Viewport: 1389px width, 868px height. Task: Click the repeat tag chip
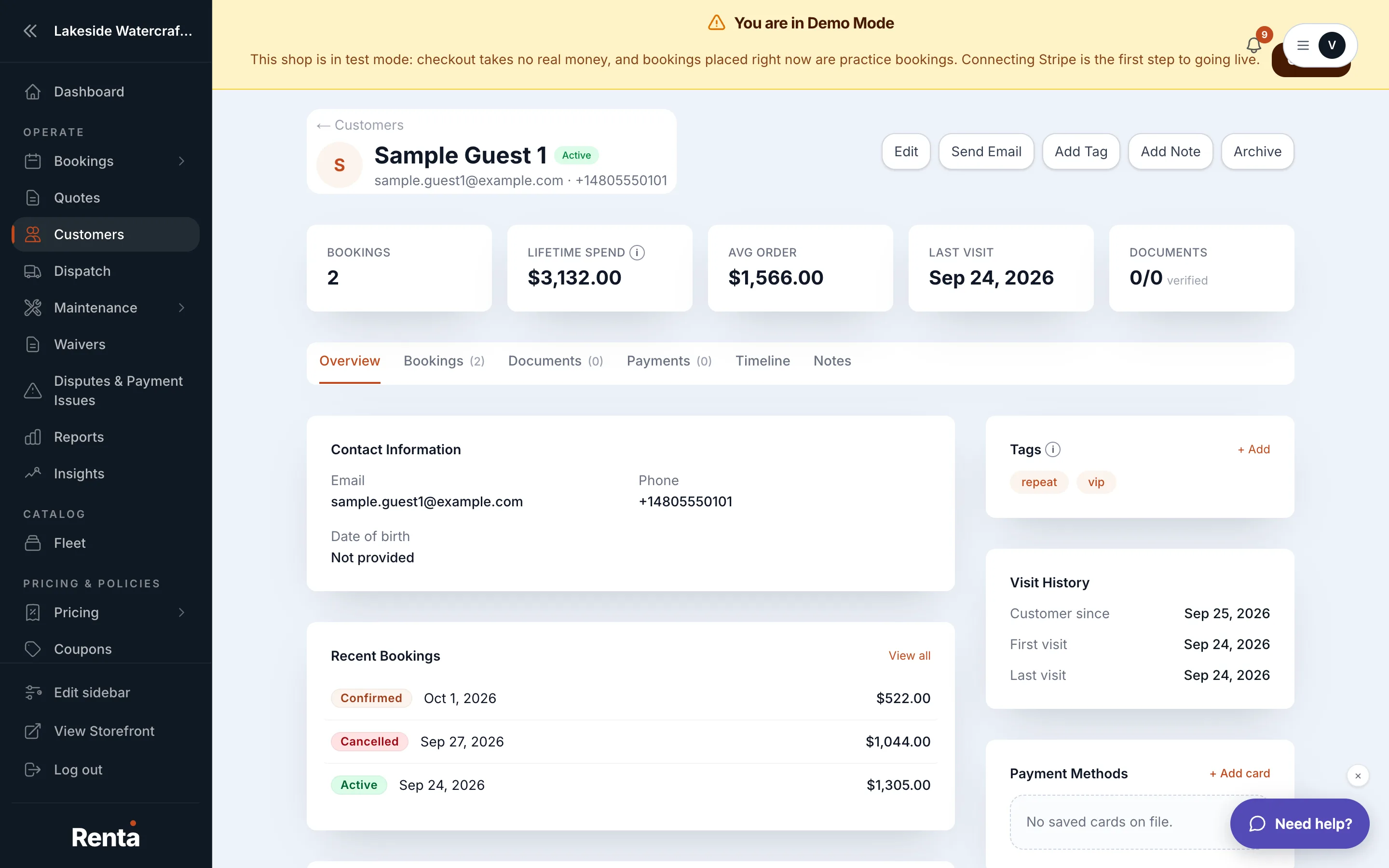[x=1039, y=482]
